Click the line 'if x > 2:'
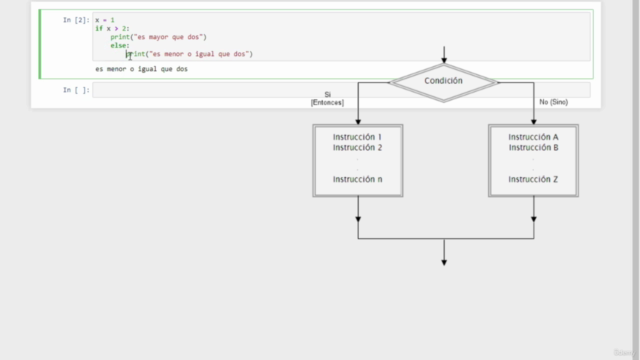 (x=112, y=29)
